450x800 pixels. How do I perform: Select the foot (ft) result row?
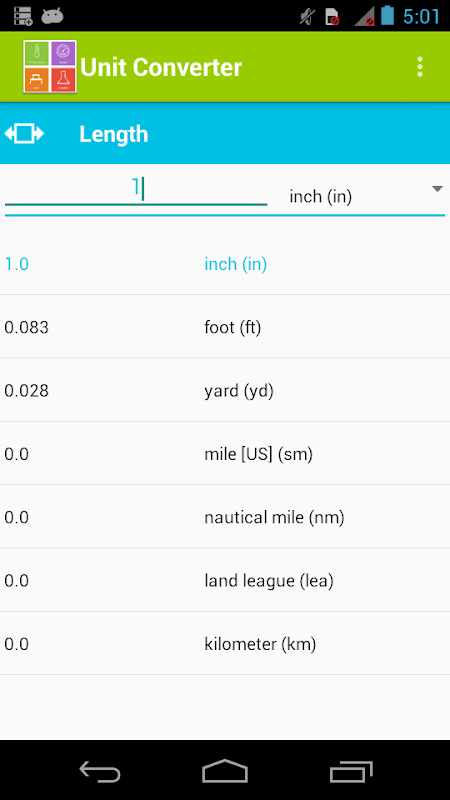point(225,327)
